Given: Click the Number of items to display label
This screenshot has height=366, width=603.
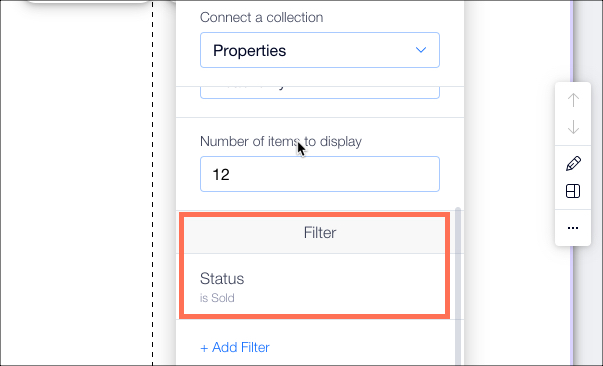Looking at the screenshot, I should [x=281, y=141].
